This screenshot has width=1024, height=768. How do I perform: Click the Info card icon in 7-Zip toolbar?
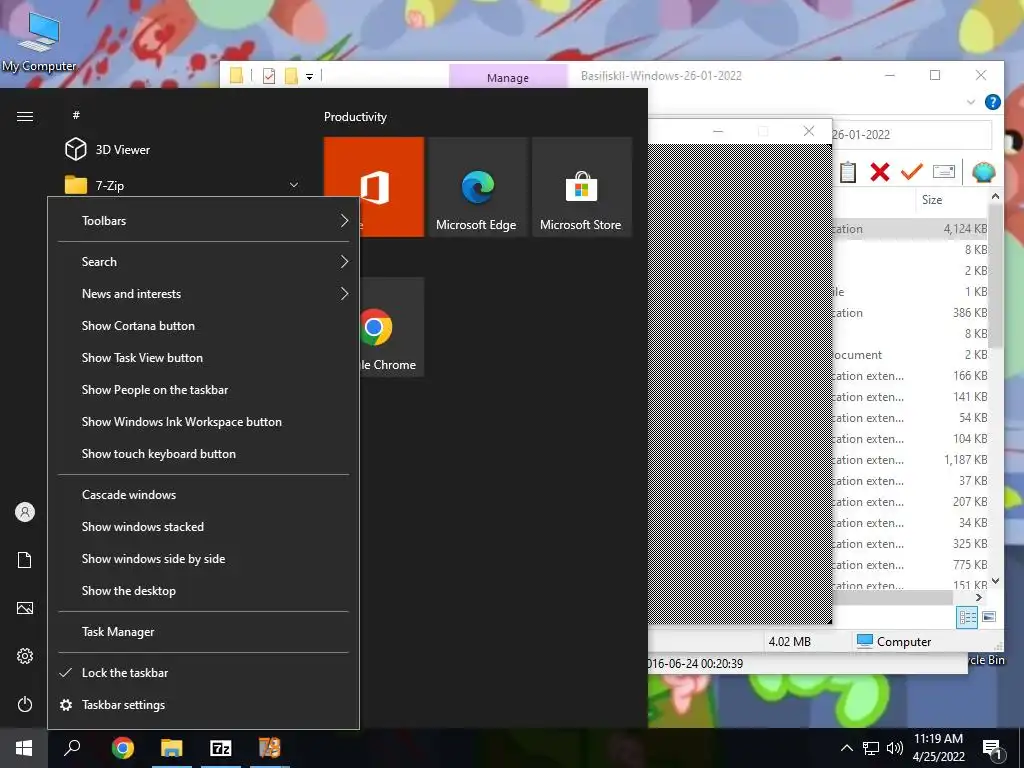coord(944,172)
